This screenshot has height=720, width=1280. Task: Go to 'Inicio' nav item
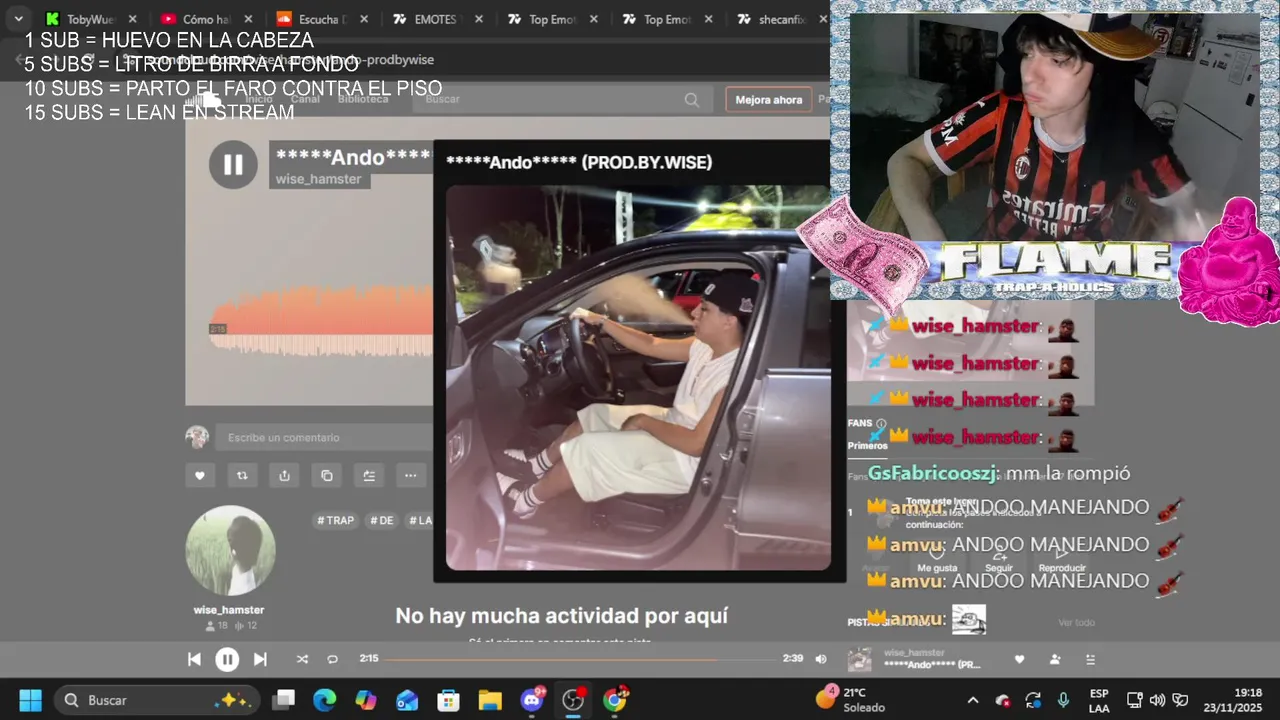(259, 99)
